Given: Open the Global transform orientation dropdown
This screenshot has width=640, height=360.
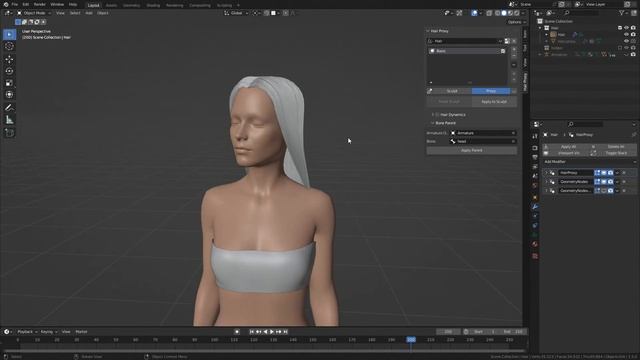Looking at the screenshot, I should coord(236,13).
